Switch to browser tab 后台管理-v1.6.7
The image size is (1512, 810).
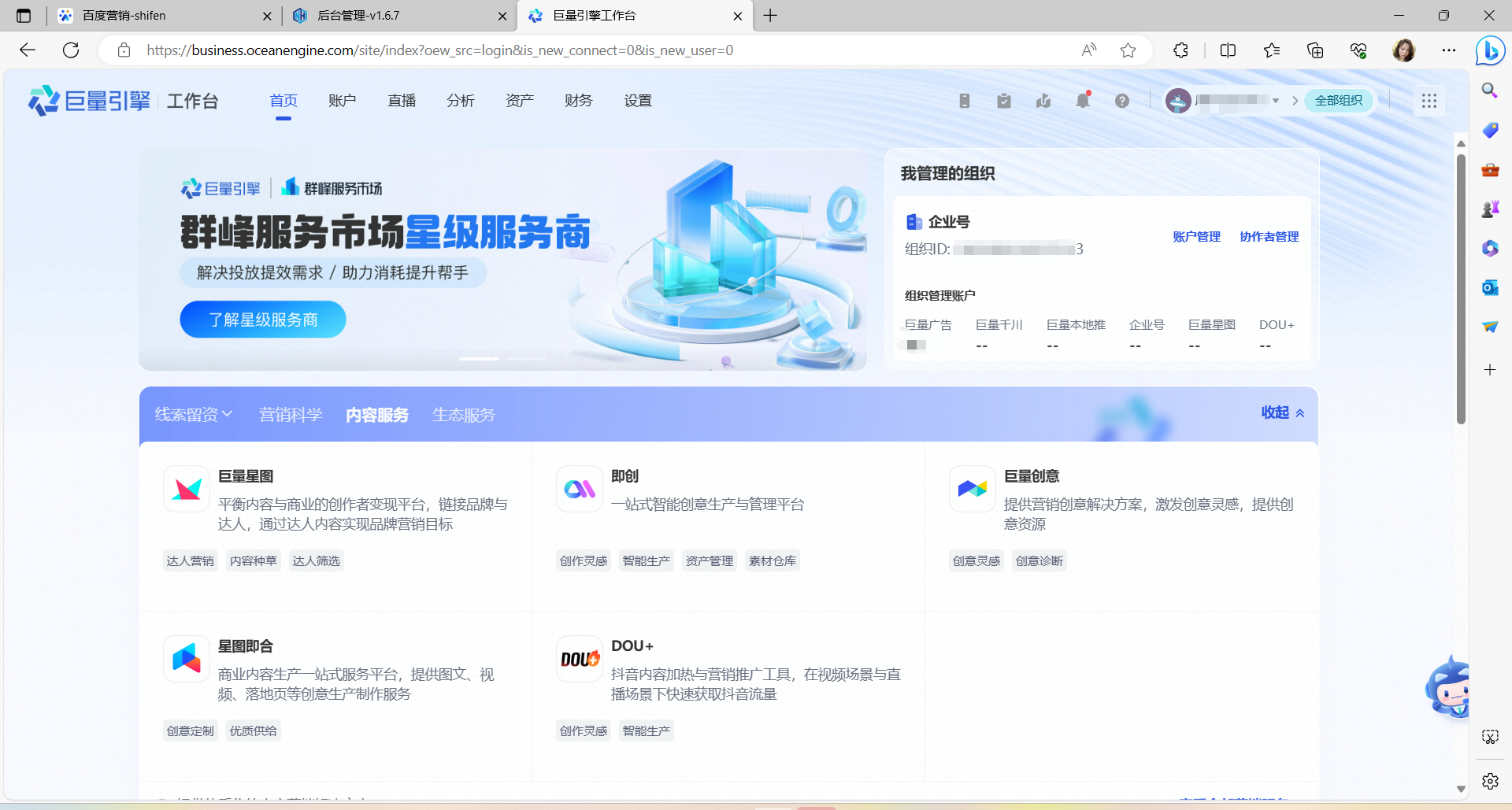[398, 16]
